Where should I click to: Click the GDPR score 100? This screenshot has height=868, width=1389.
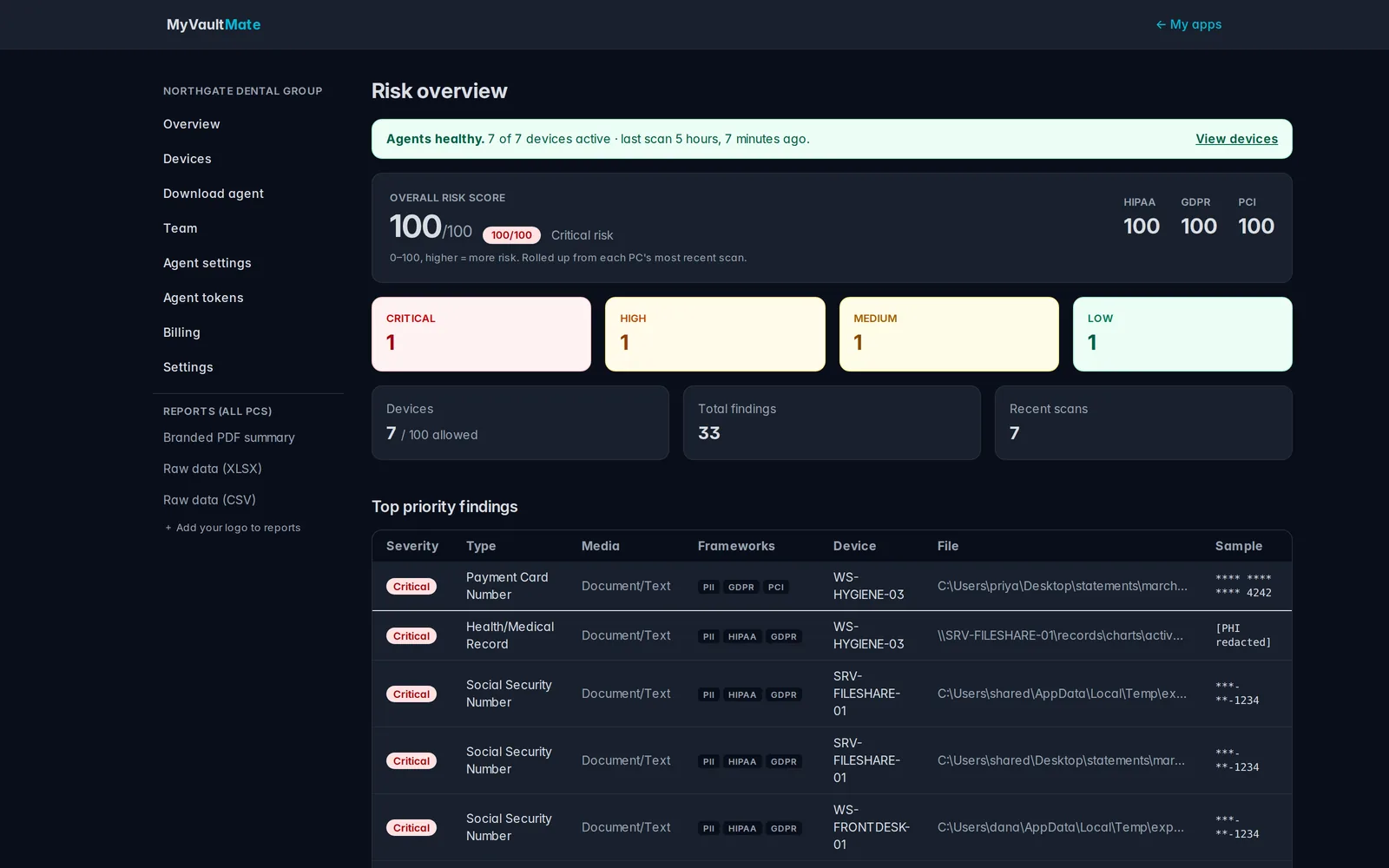click(x=1199, y=226)
